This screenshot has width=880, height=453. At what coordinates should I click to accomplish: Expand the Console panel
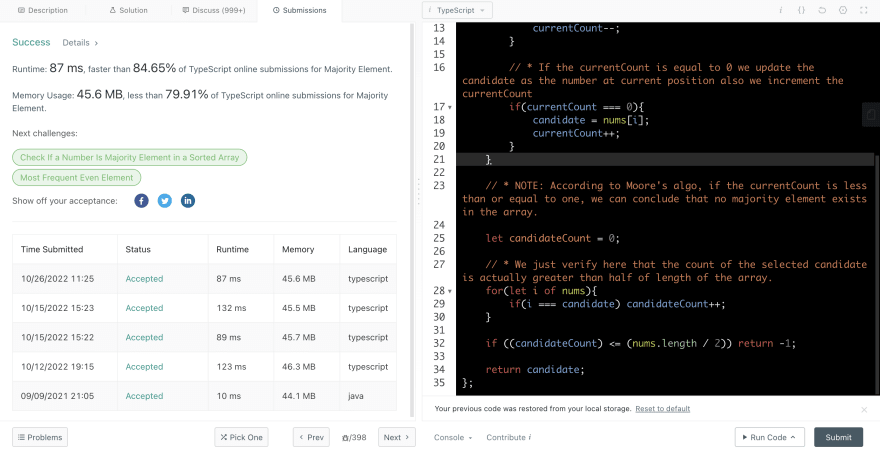[453, 437]
